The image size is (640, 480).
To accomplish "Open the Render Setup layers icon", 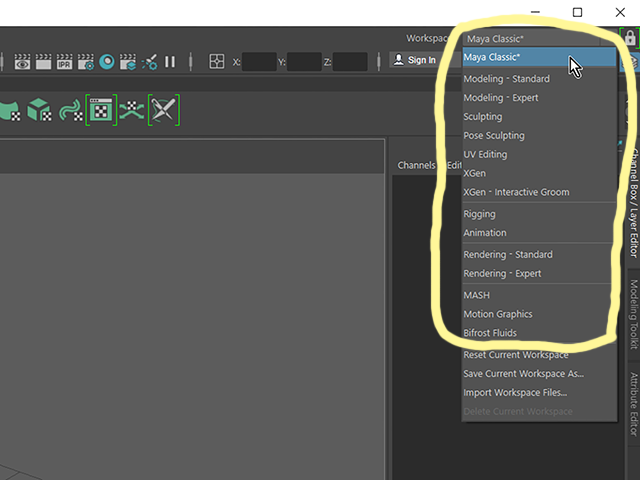I will [x=128, y=62].
